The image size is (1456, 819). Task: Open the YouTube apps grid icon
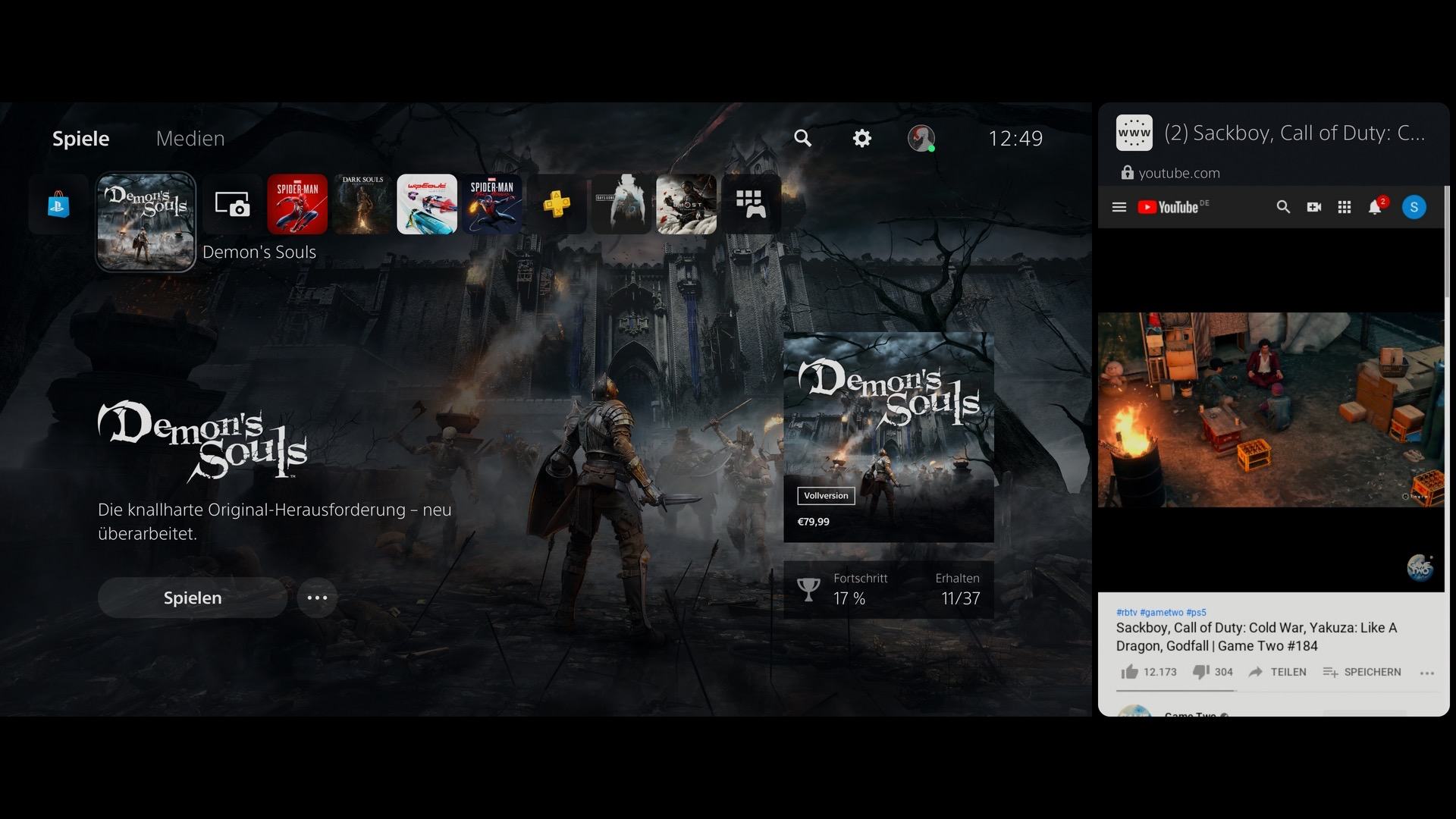point(1345,207)
